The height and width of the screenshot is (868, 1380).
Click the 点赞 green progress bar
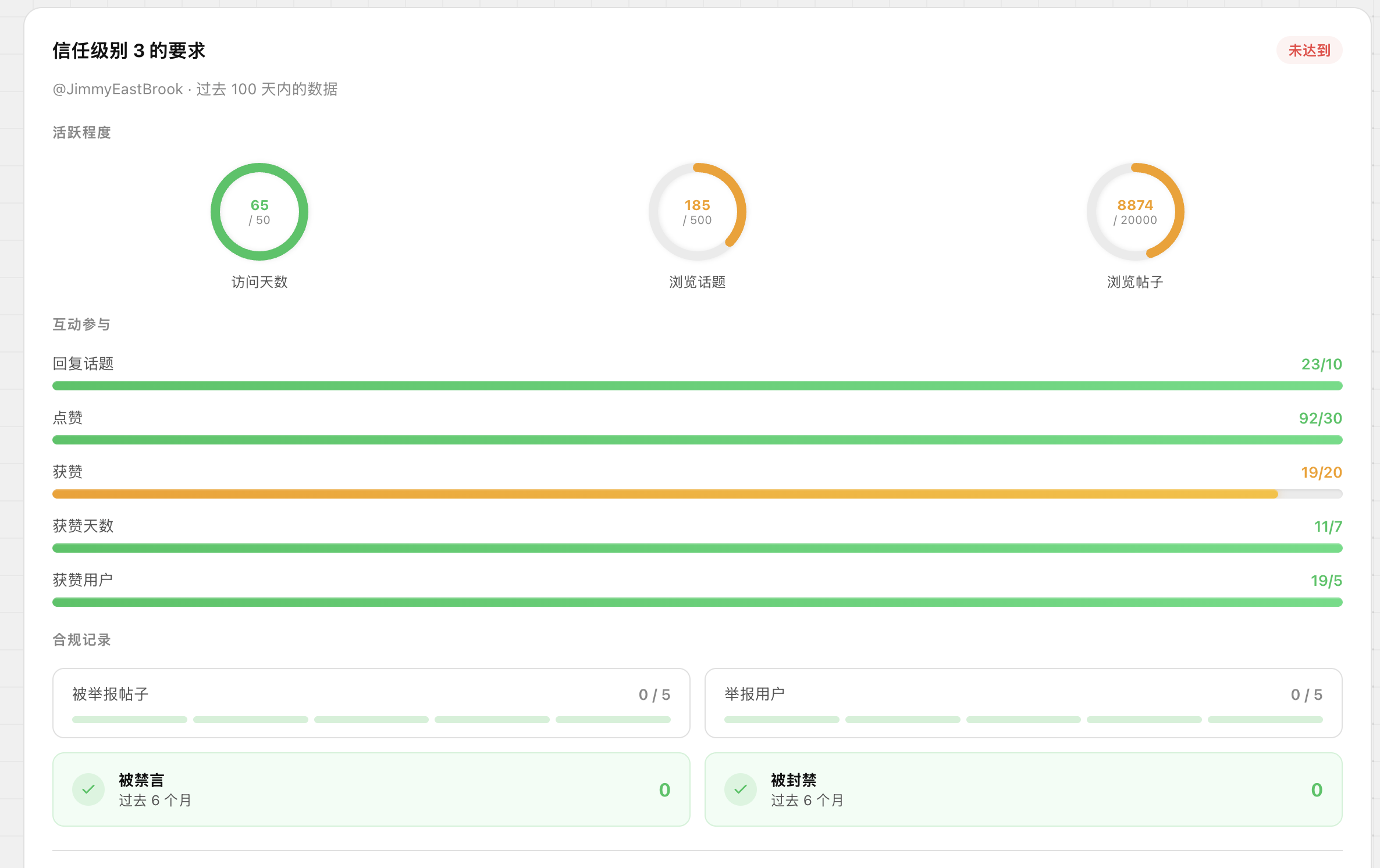coord(698,440)
